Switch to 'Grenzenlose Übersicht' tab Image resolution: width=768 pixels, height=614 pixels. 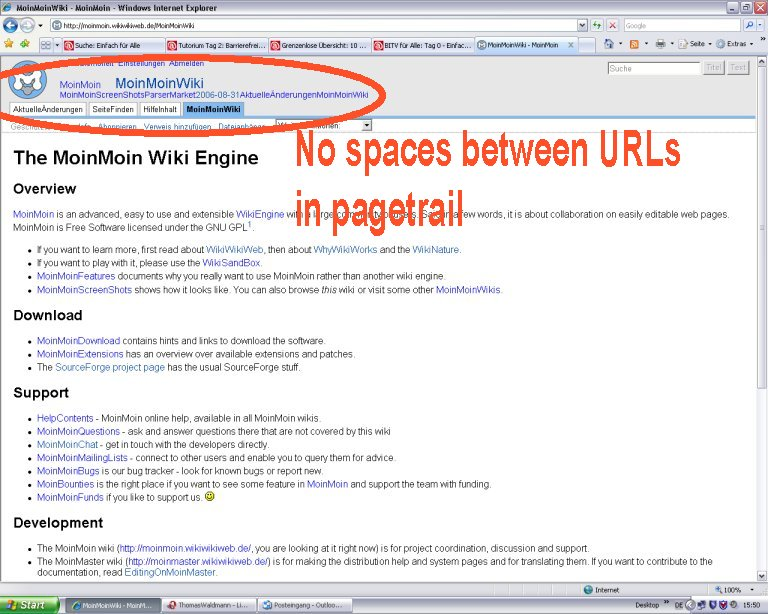point(319,45)
